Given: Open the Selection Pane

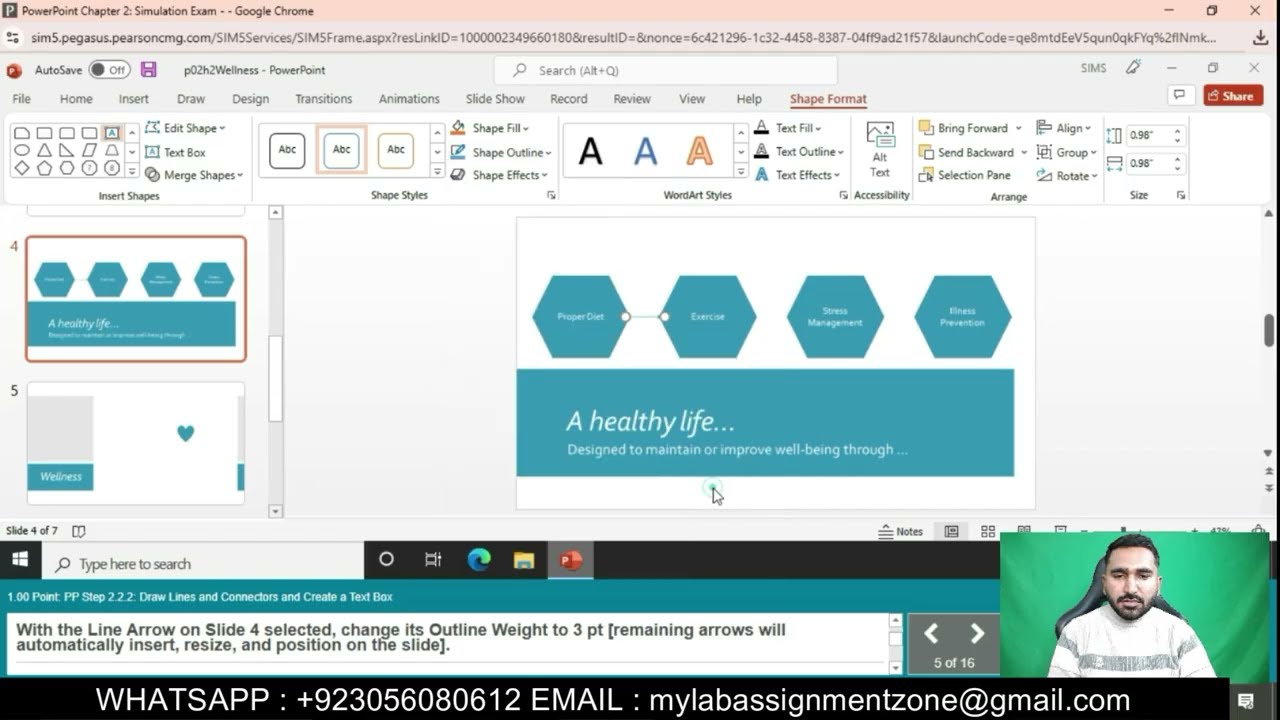Looking at the screenshot, I should tap(964, 175).
